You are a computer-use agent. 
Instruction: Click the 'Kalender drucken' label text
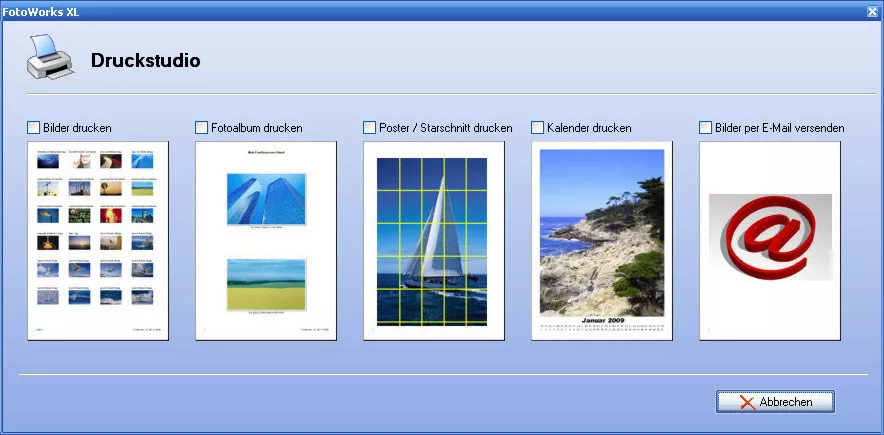click(x=589, y=128)
